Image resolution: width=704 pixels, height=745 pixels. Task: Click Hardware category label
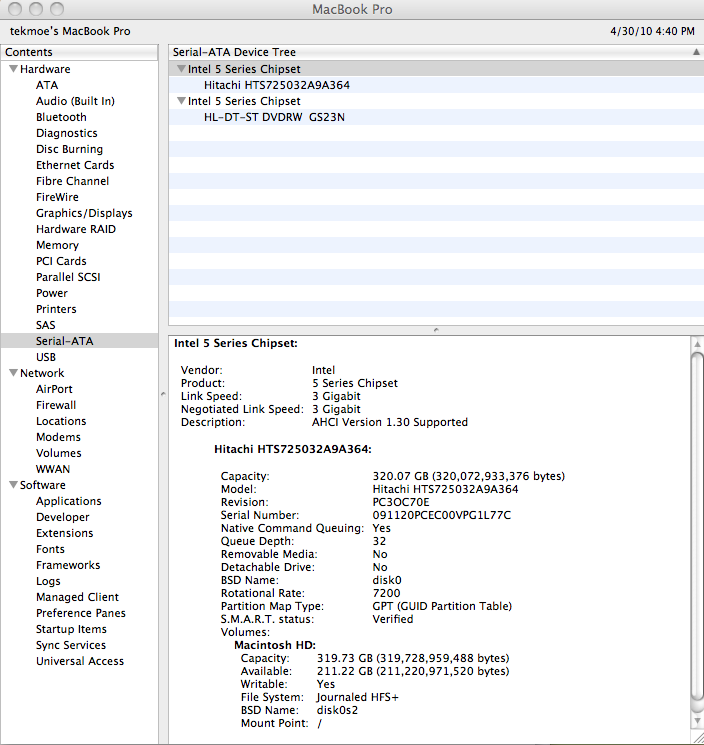point(45,69)
